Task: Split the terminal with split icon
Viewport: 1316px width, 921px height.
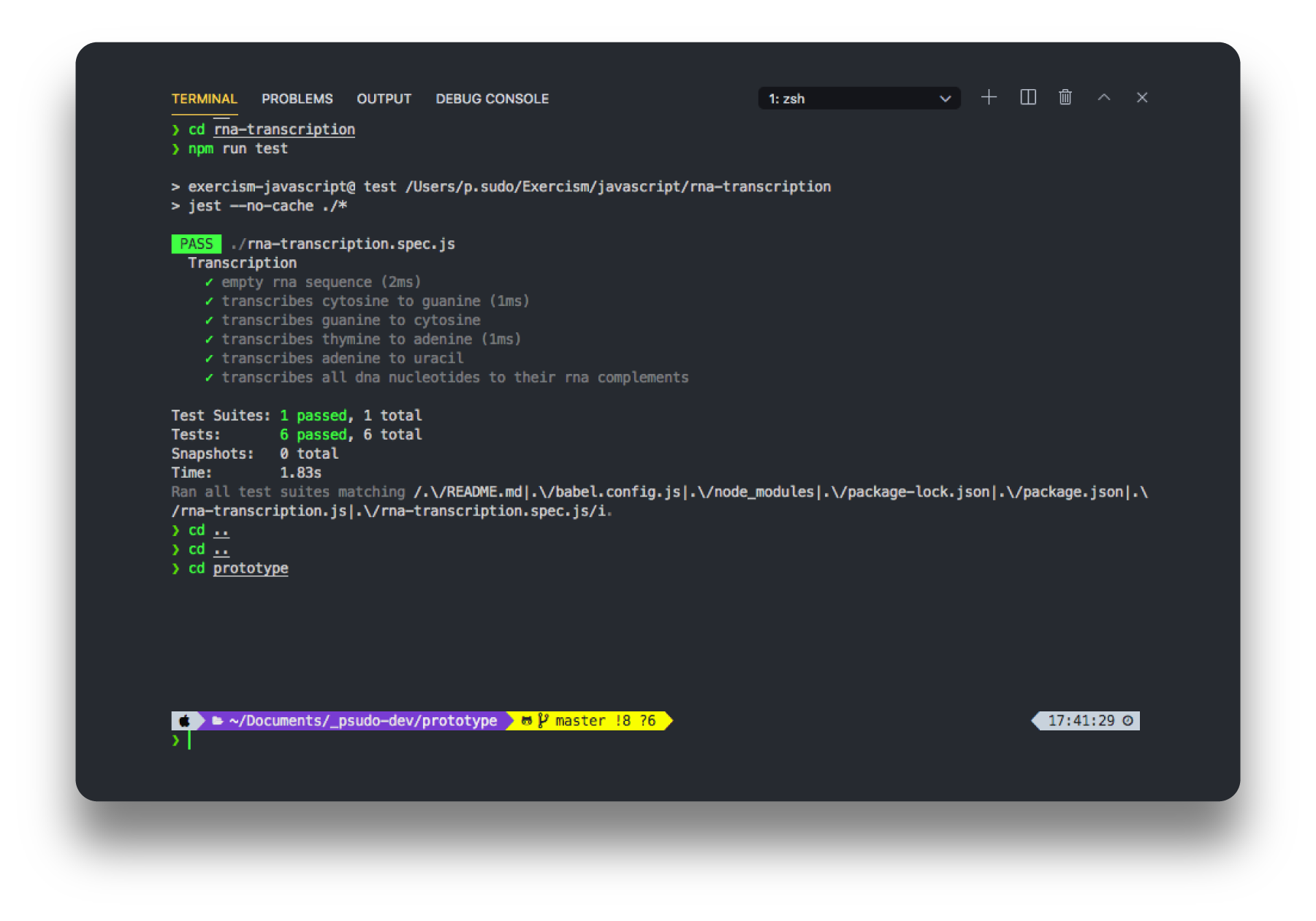Action: (x=1027, y=97)
